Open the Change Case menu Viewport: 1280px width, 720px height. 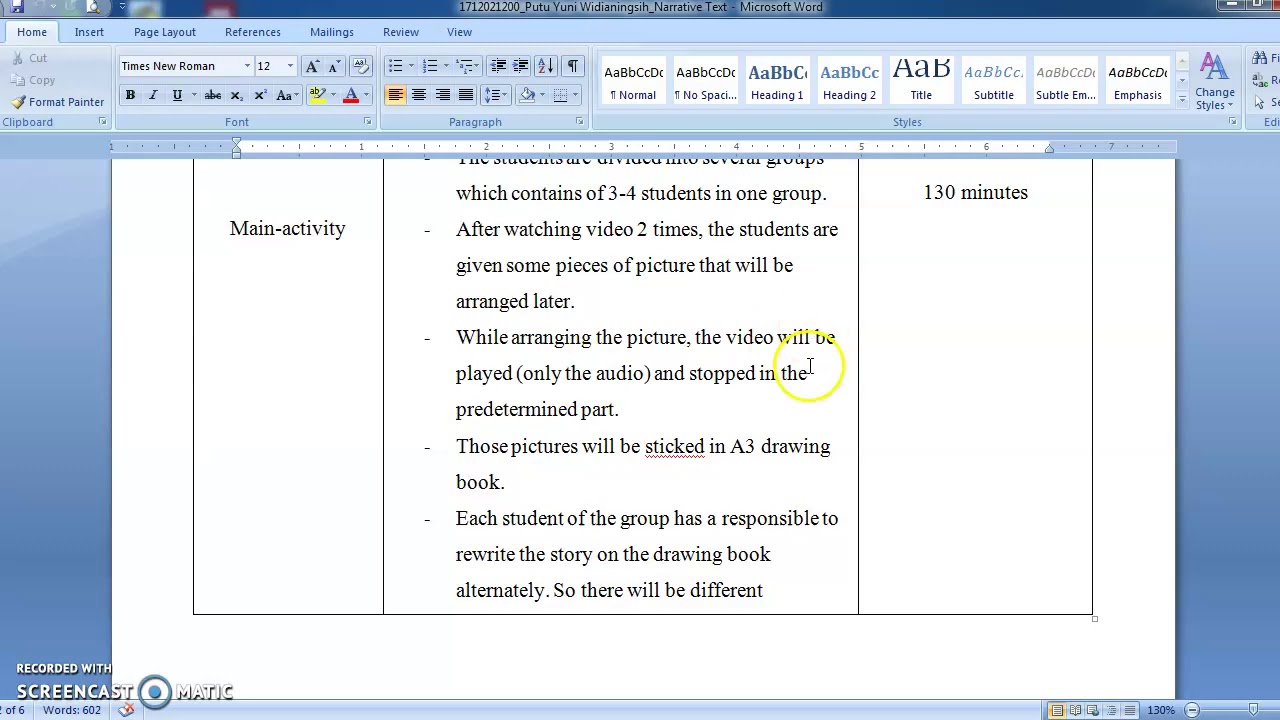tap(285, 95)
